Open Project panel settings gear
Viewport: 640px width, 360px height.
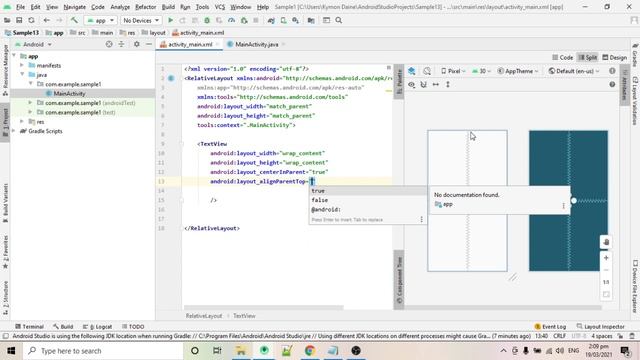[136, 44]
